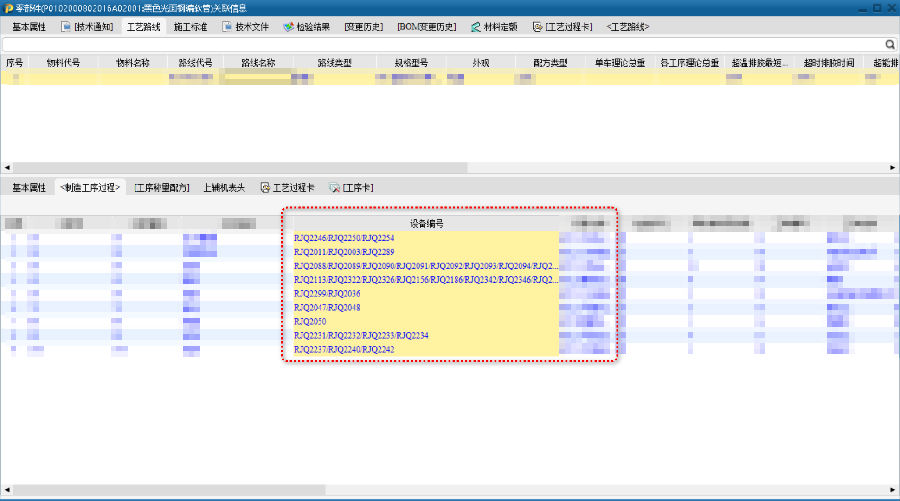Open the 基本属性 tab beside <制造工序过程>

tap(29, 188)
